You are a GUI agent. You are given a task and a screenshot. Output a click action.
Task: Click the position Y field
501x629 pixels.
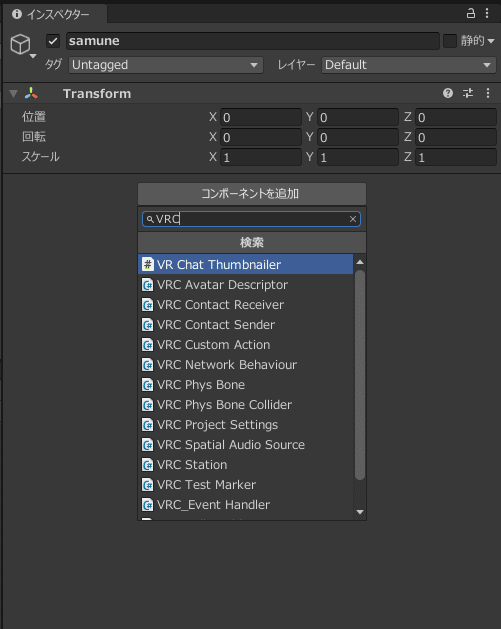pos(358,118)
